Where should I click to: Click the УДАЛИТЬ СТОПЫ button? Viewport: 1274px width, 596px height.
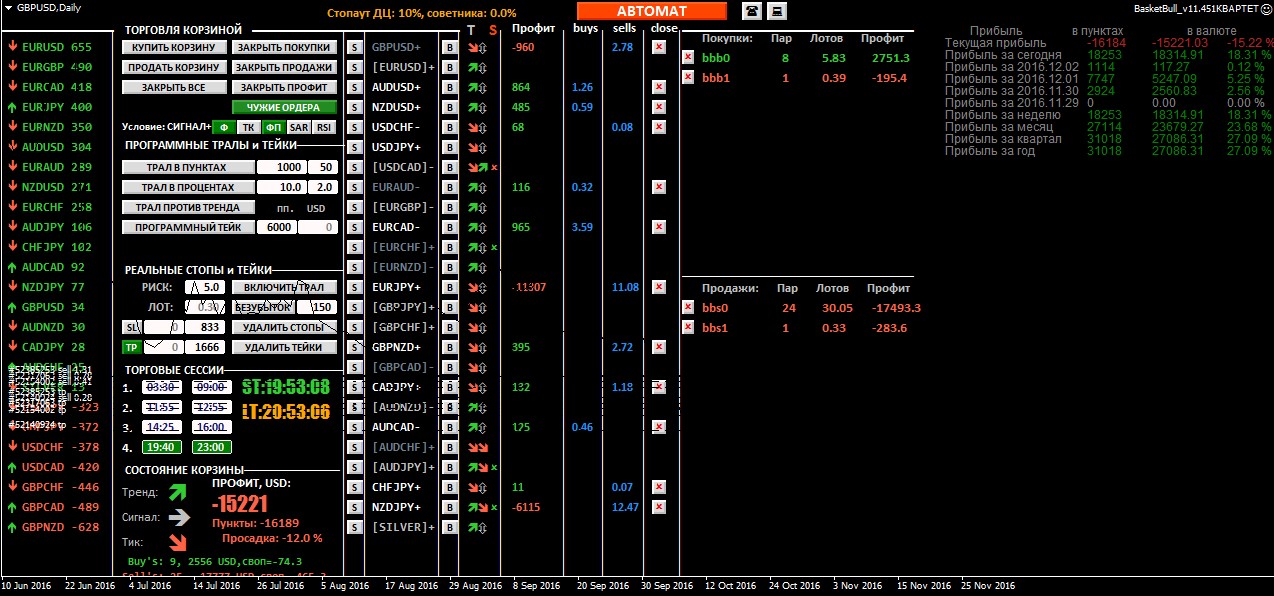pyautogui.click(x=284, y=327)
